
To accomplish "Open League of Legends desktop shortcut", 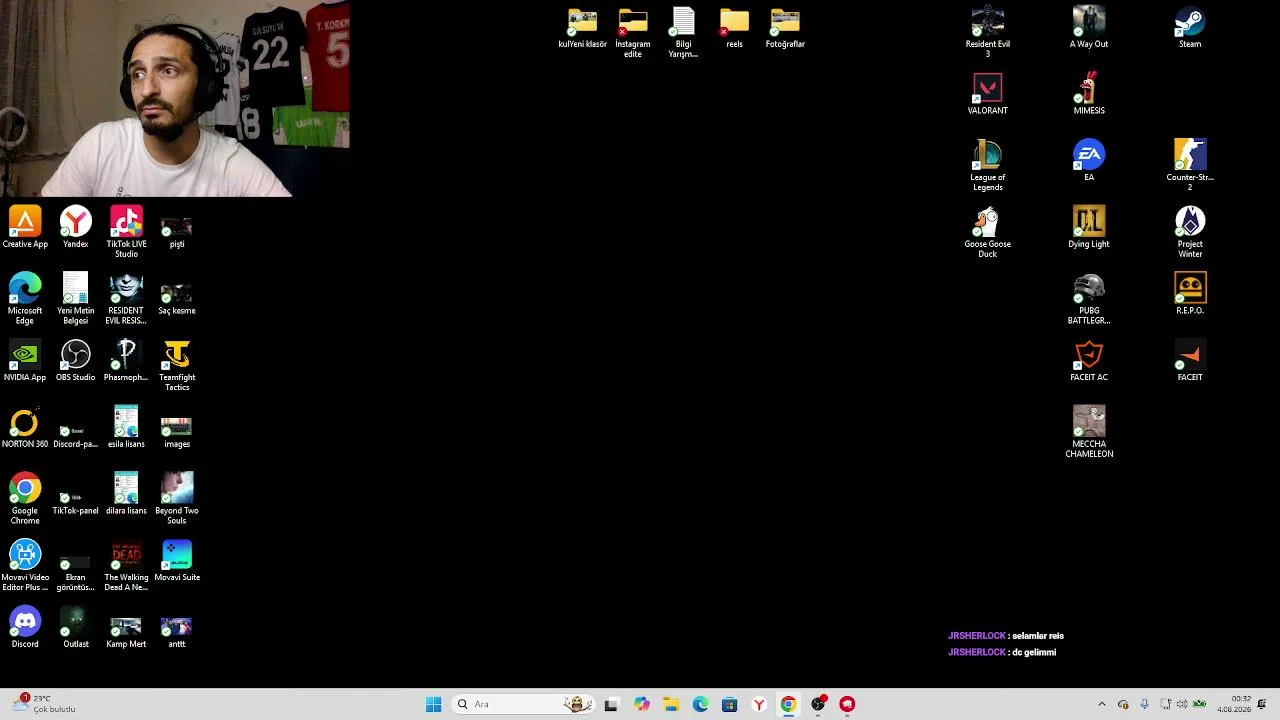I will [x=988, y=165].
